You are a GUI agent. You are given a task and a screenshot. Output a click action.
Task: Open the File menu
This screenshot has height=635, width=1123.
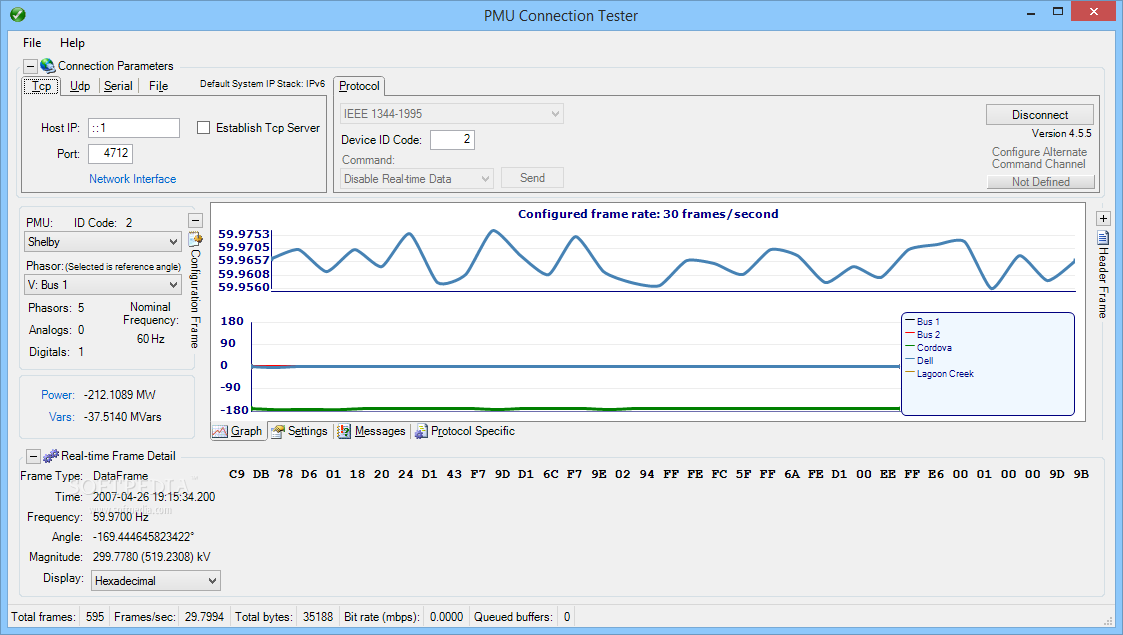(x=32, y=43)
